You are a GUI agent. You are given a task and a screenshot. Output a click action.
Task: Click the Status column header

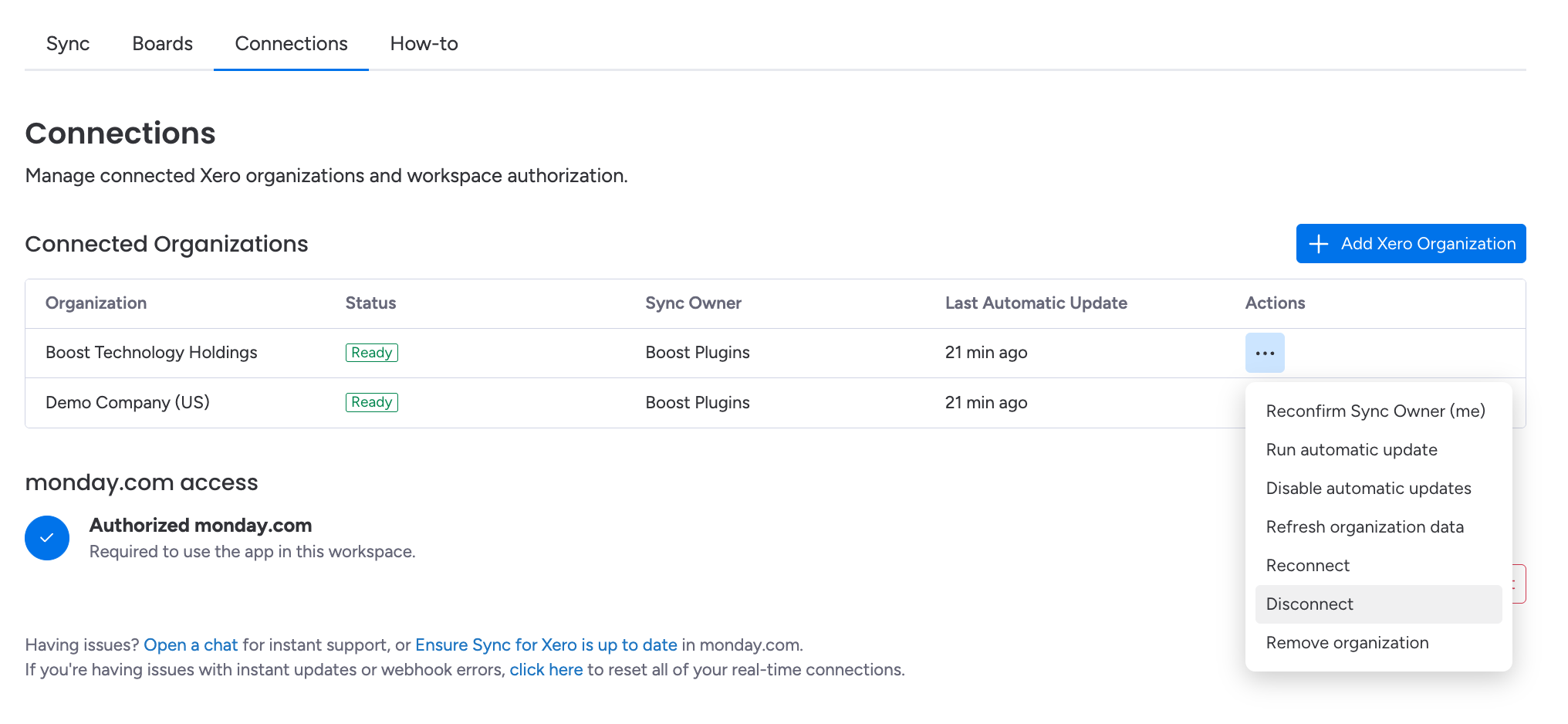pyautogui.click(x=370, y=303)
